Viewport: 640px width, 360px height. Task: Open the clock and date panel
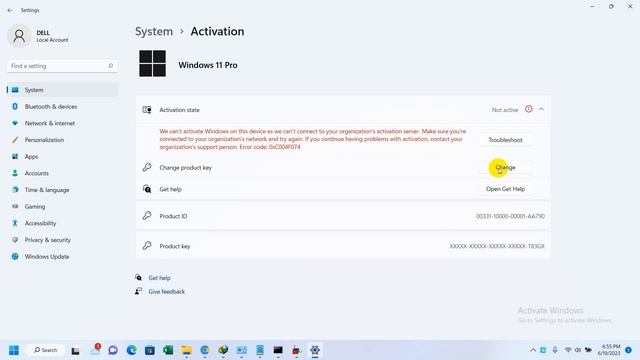click(609, 350)
